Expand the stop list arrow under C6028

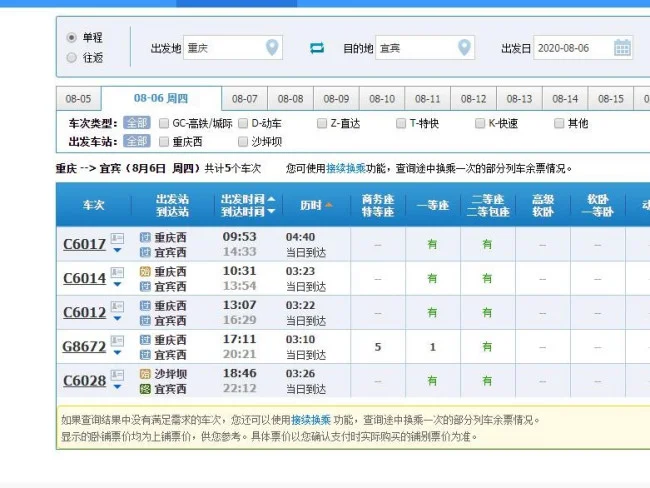117,386
